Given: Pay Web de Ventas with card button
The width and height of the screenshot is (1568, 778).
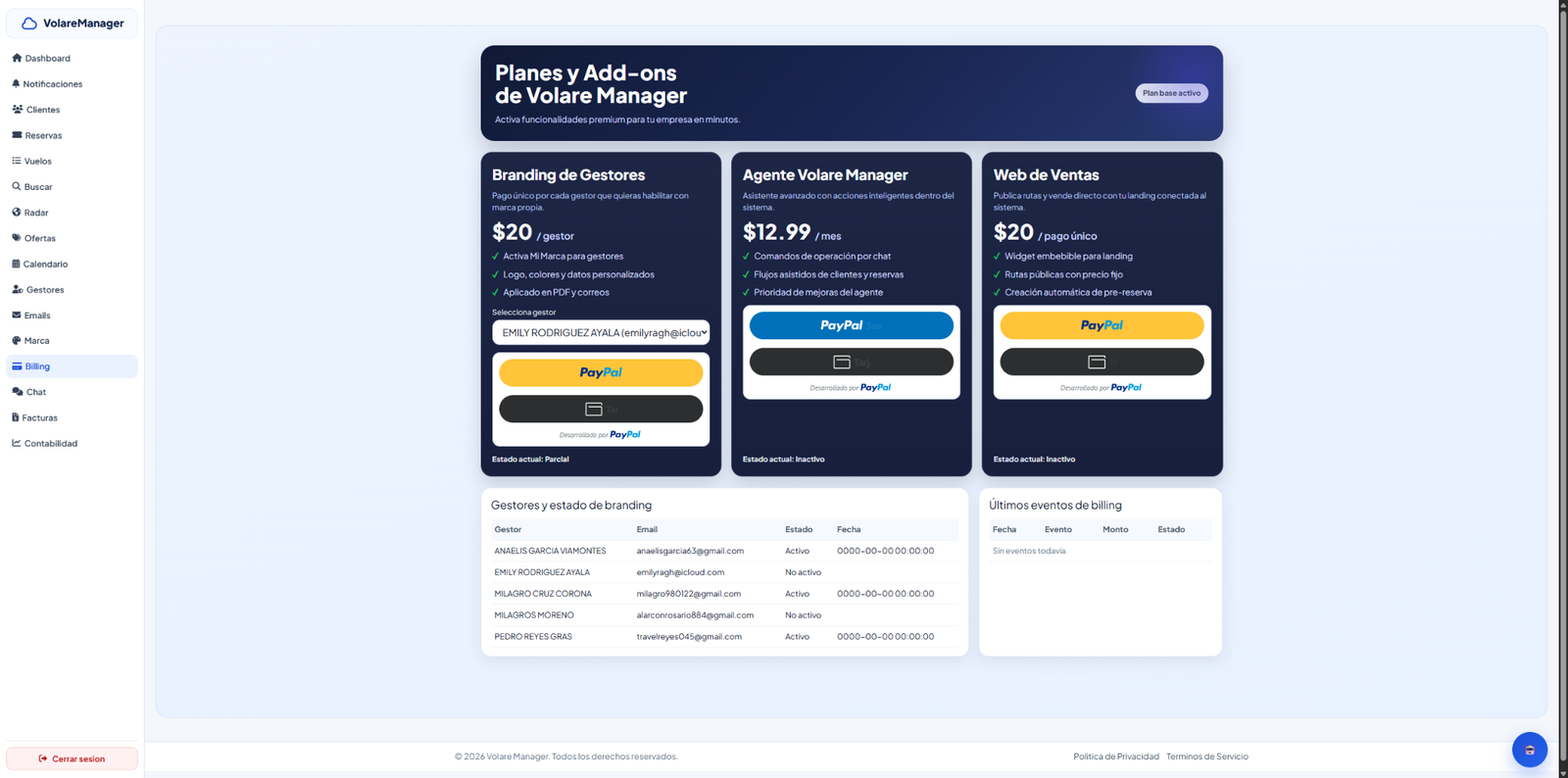Looking at the screenshot, I should [1102, 362].
